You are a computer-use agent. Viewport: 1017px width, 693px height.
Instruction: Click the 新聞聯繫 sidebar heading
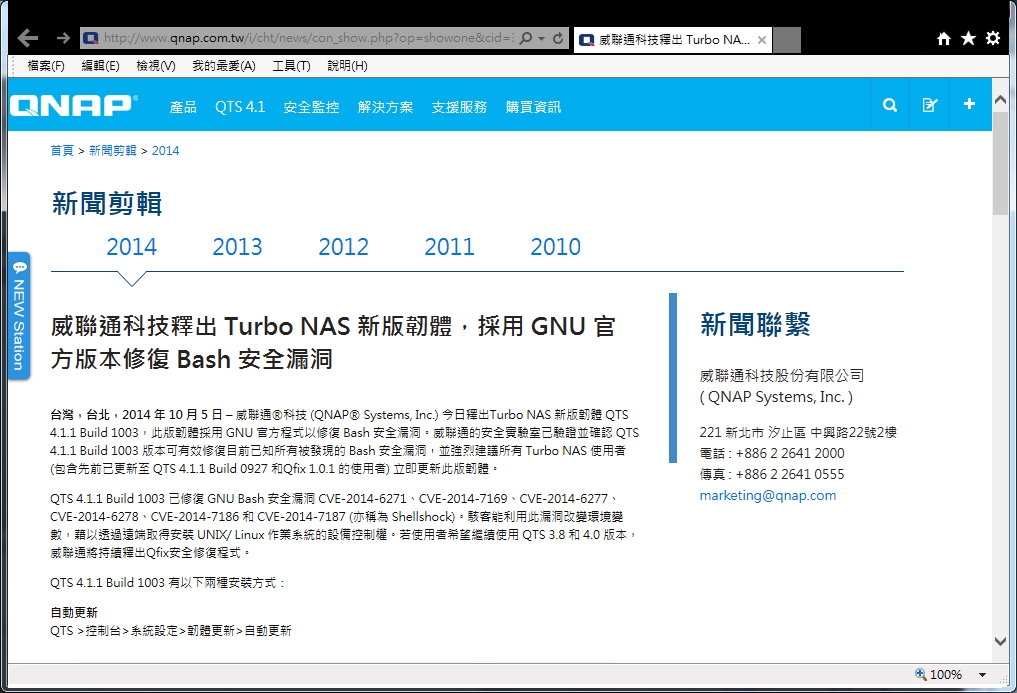tap(756, 324)
